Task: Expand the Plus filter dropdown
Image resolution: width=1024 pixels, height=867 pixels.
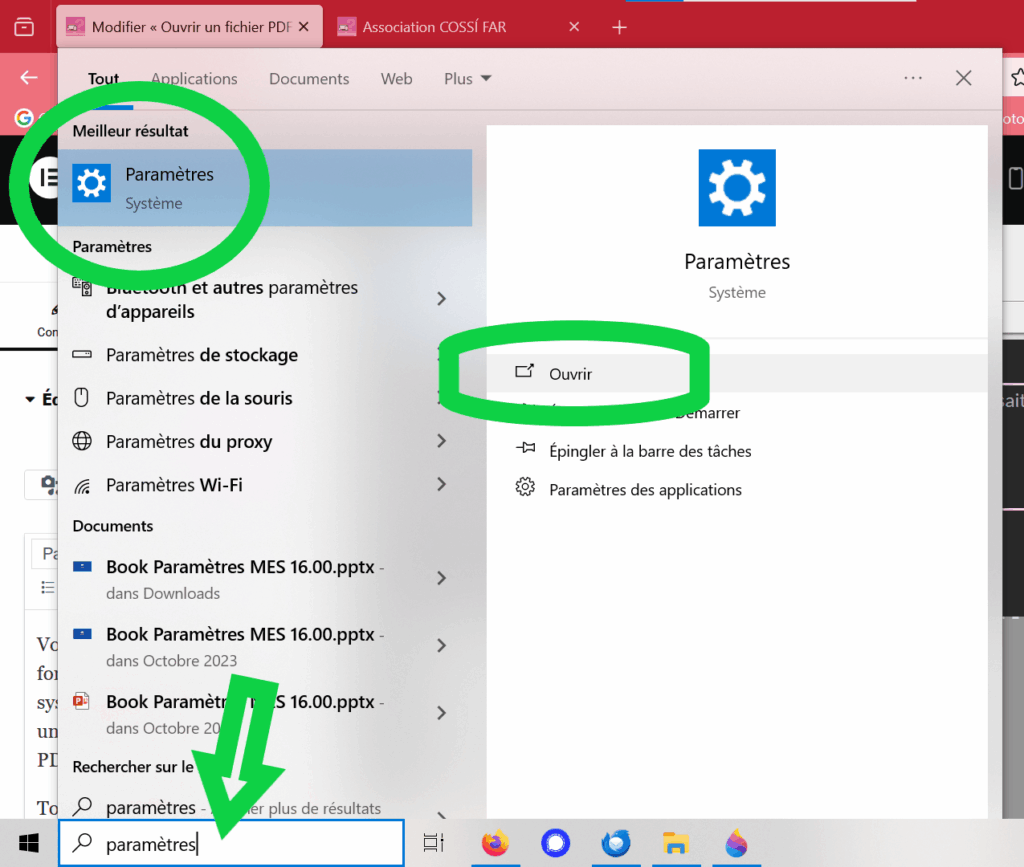Action: 467,78
